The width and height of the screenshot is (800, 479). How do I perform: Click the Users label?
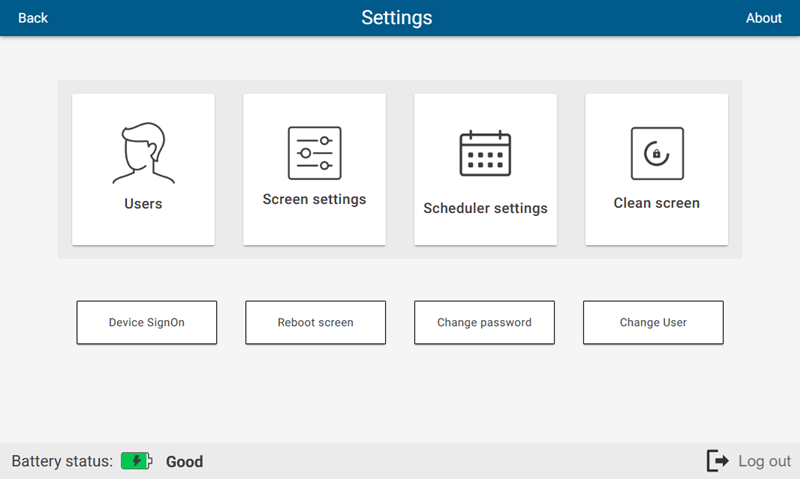coord(143,204)
